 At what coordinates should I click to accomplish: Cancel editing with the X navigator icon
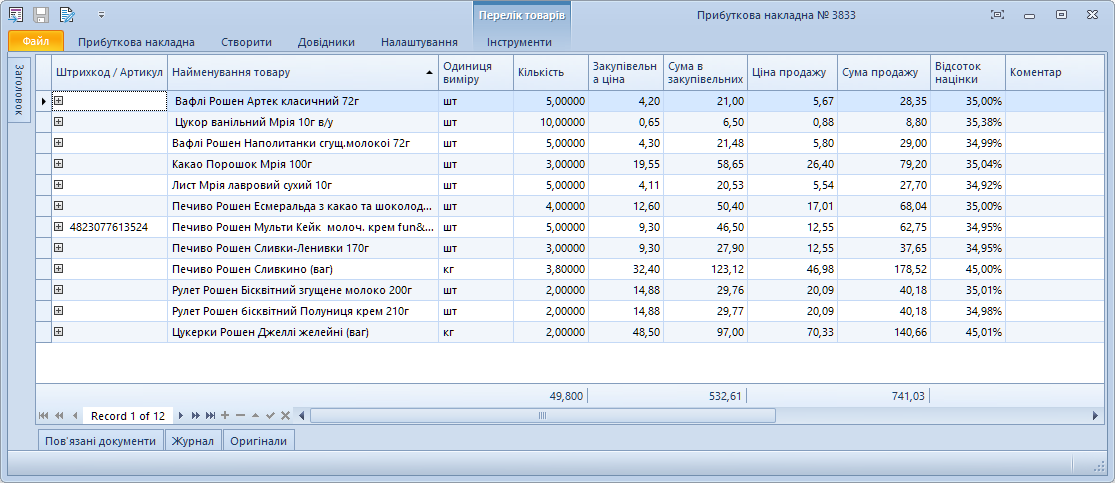(x=285, y=415)
